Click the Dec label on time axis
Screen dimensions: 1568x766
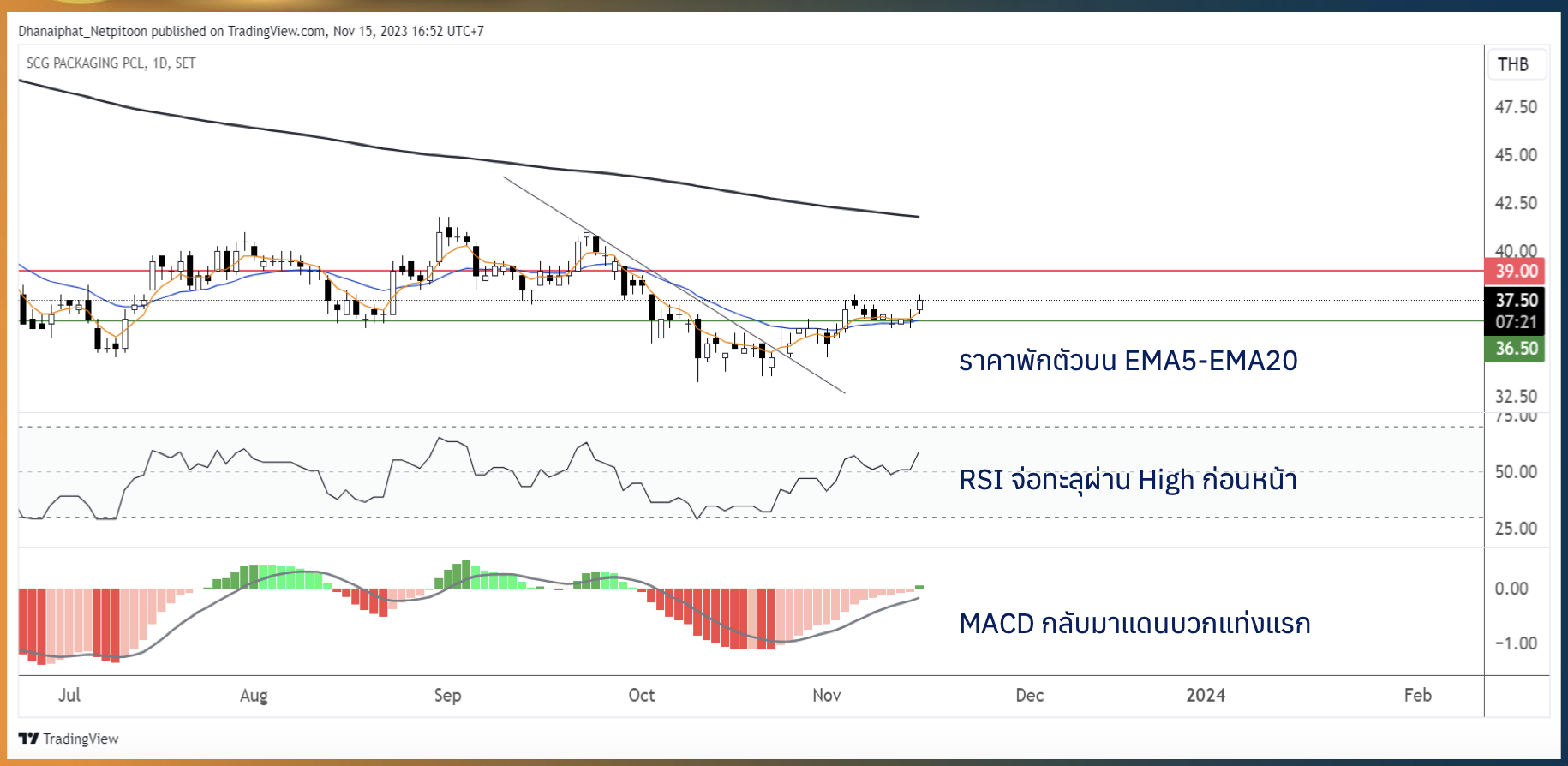1029,695
